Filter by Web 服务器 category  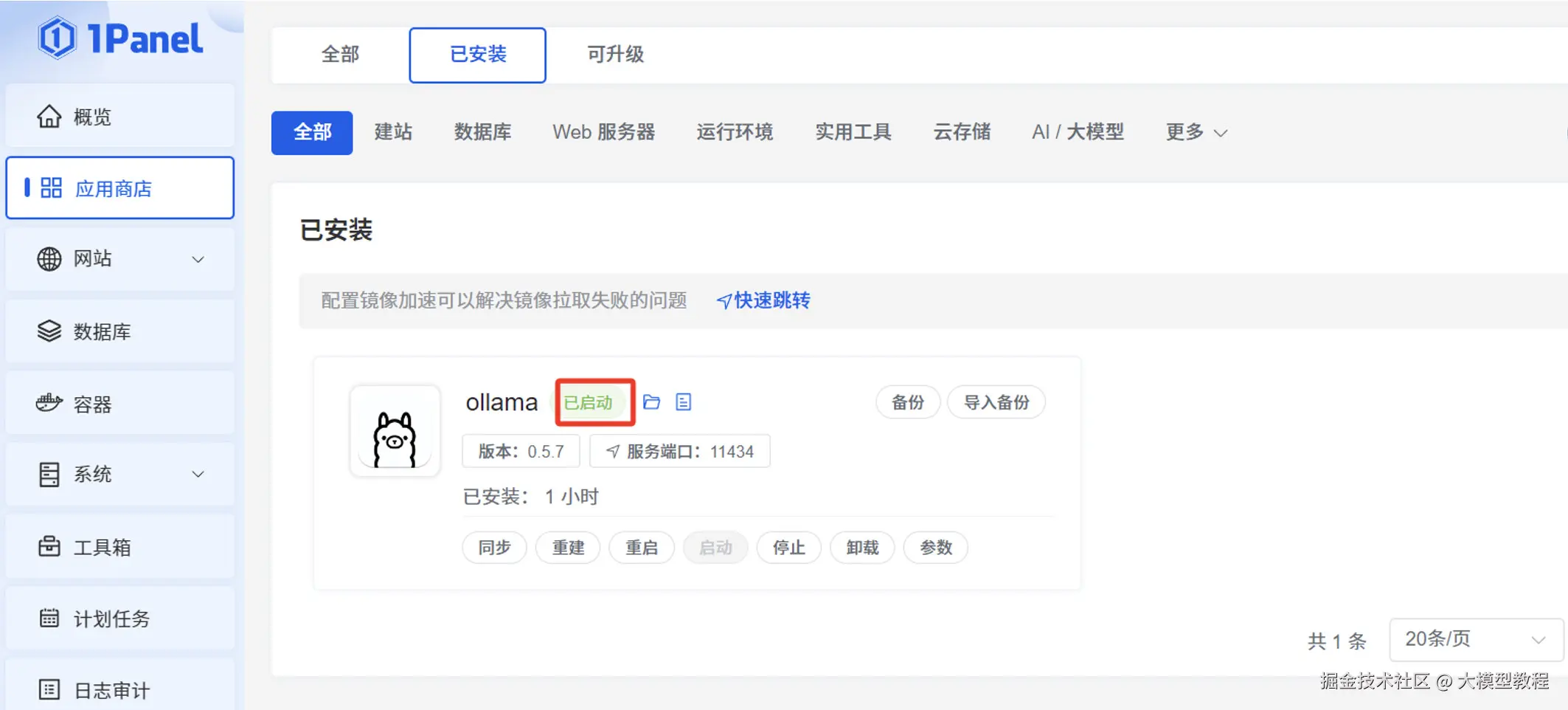(x=604, y=132)
